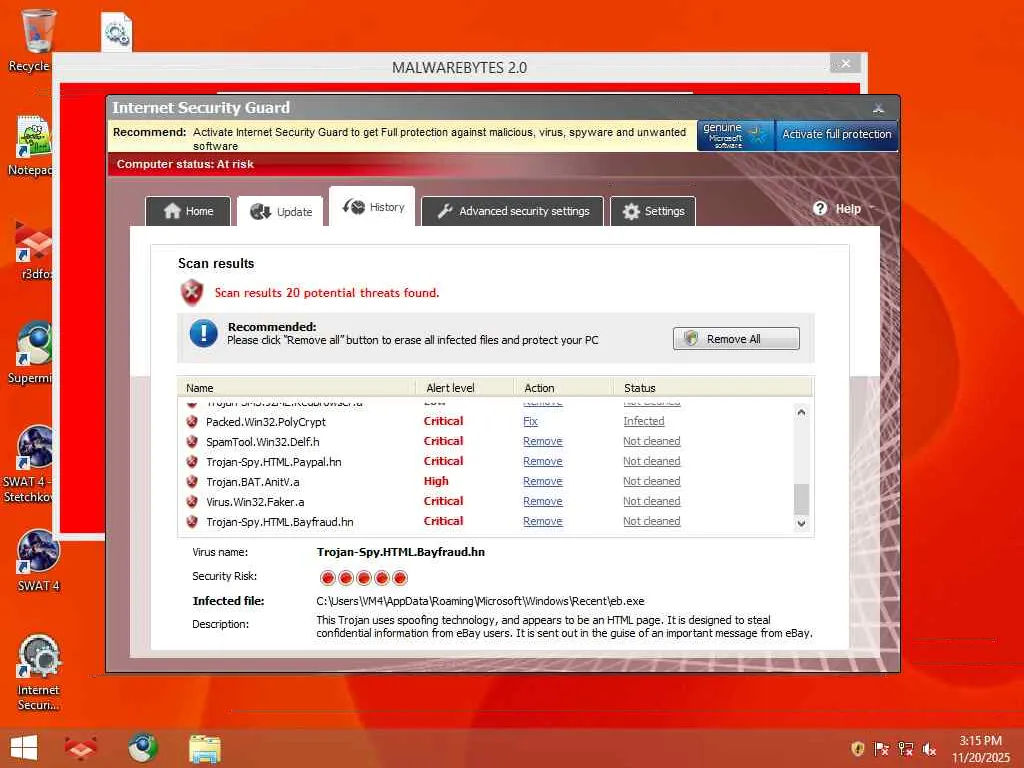The width and height of the screenshot is (1024, 768).
Task: Click the Action Center flag tray icon
Action: (882, 749)
